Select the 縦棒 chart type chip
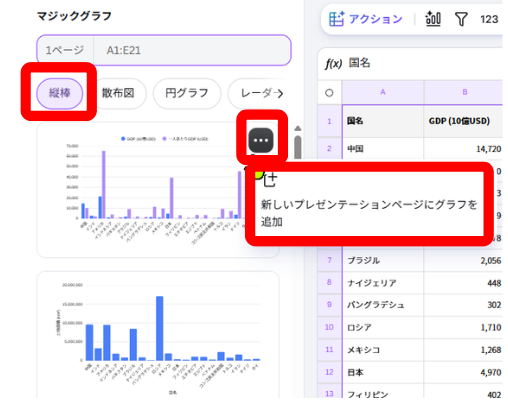 click(x=59, y=93)
